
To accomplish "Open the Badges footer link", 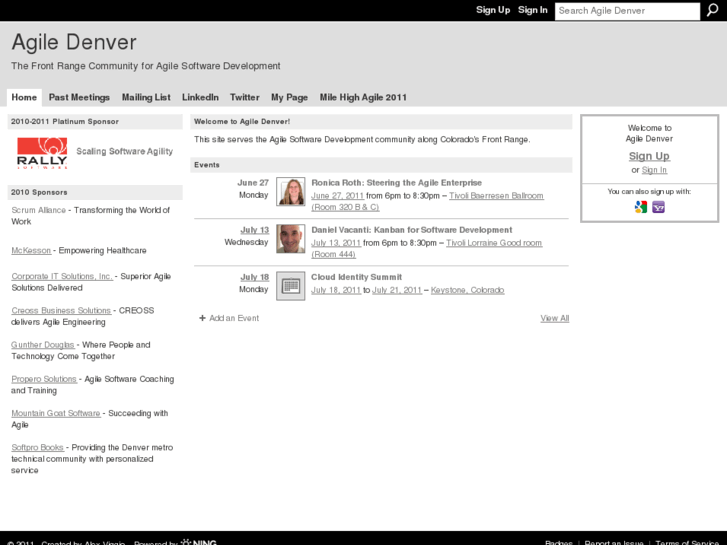I will (559, 542).
